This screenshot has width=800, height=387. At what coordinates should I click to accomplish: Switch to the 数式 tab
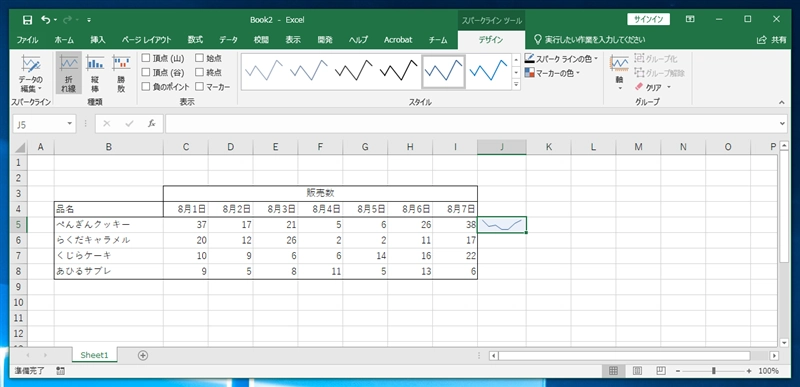tap(195, 40)
